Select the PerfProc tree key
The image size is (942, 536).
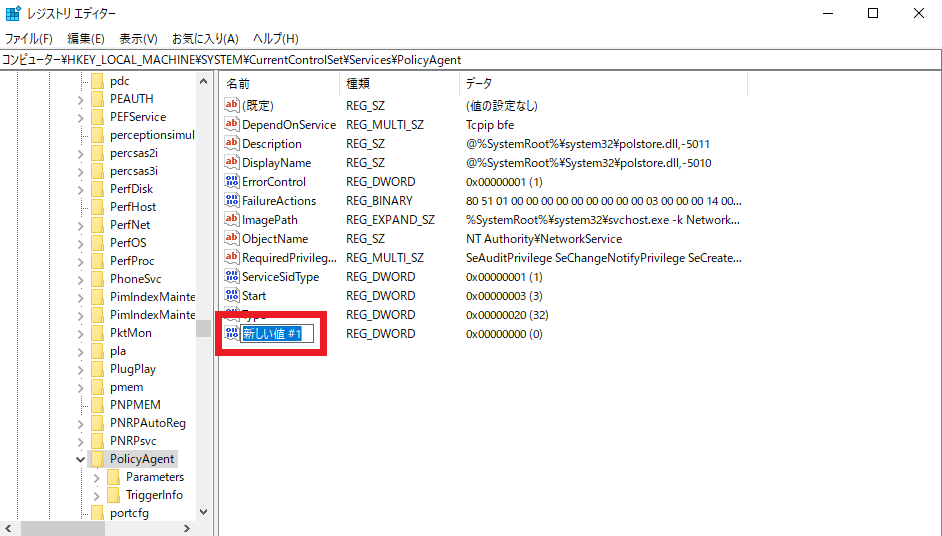132,261
